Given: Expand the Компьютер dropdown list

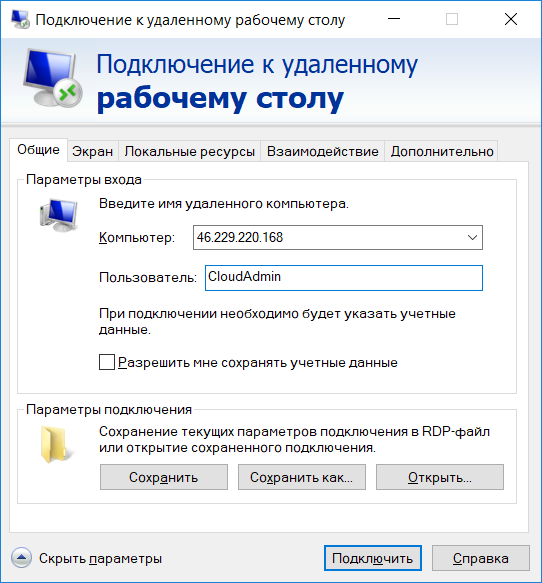Looking at the screenshot, I should pos(472,237).
